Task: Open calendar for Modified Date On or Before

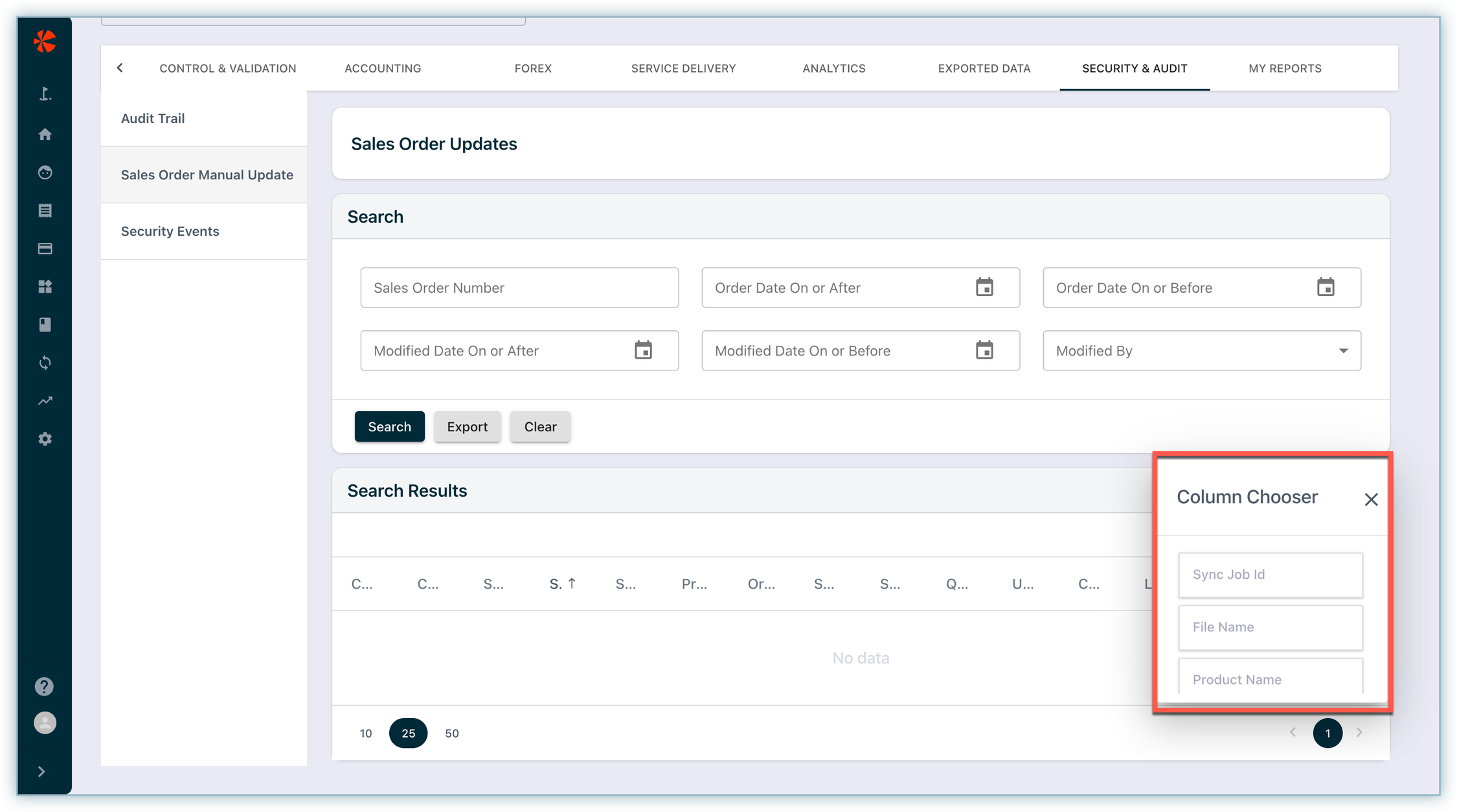Action: tap(984, 350)
